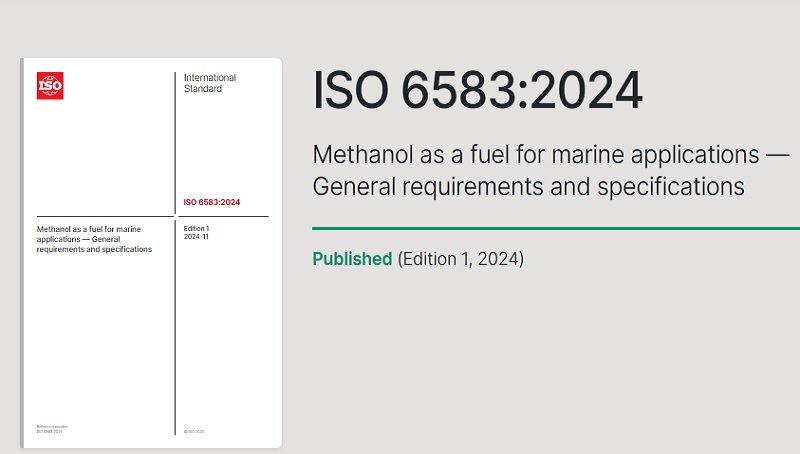Click "Edition 1 2024-11" on the cover
Screen dimensions: 800x454
point(197,234)
